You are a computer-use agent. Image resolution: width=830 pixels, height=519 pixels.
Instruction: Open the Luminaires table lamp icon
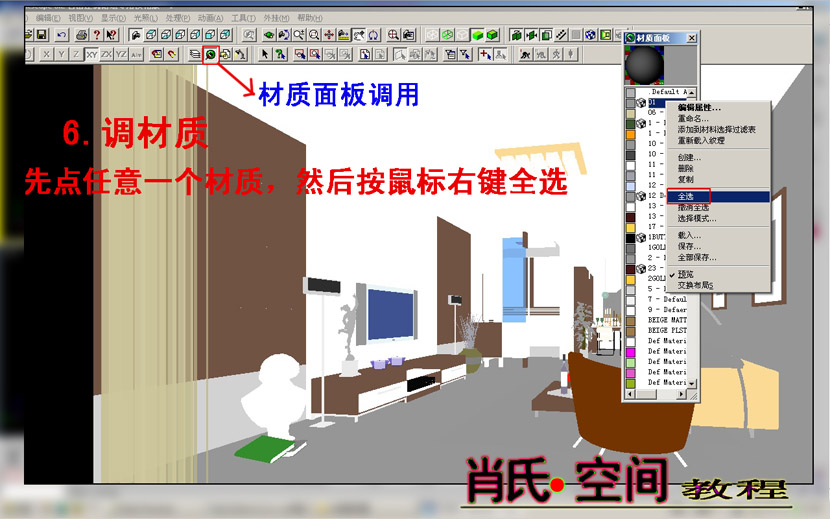tap(241, 55)
